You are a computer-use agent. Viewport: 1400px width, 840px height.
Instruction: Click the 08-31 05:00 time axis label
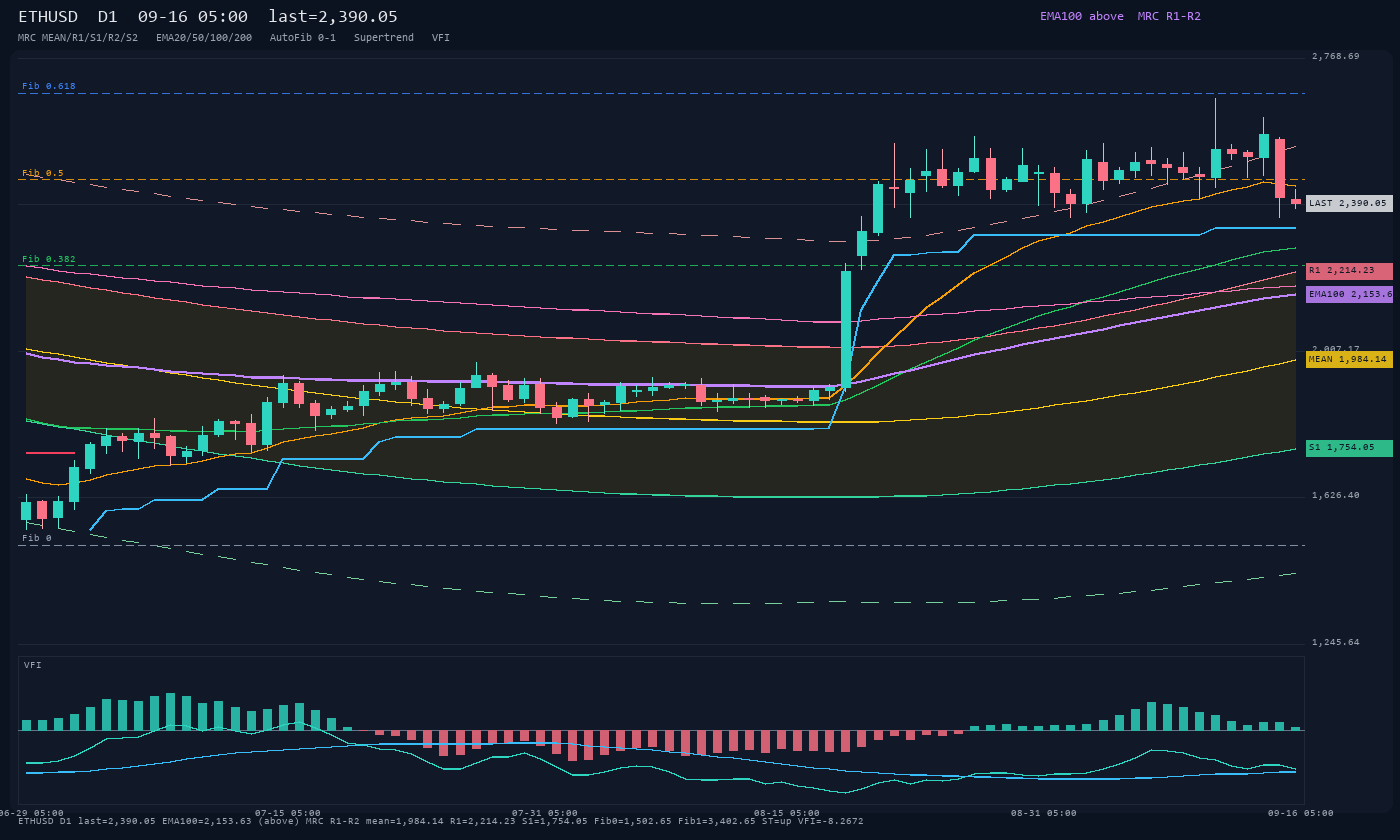[1043, 813]
